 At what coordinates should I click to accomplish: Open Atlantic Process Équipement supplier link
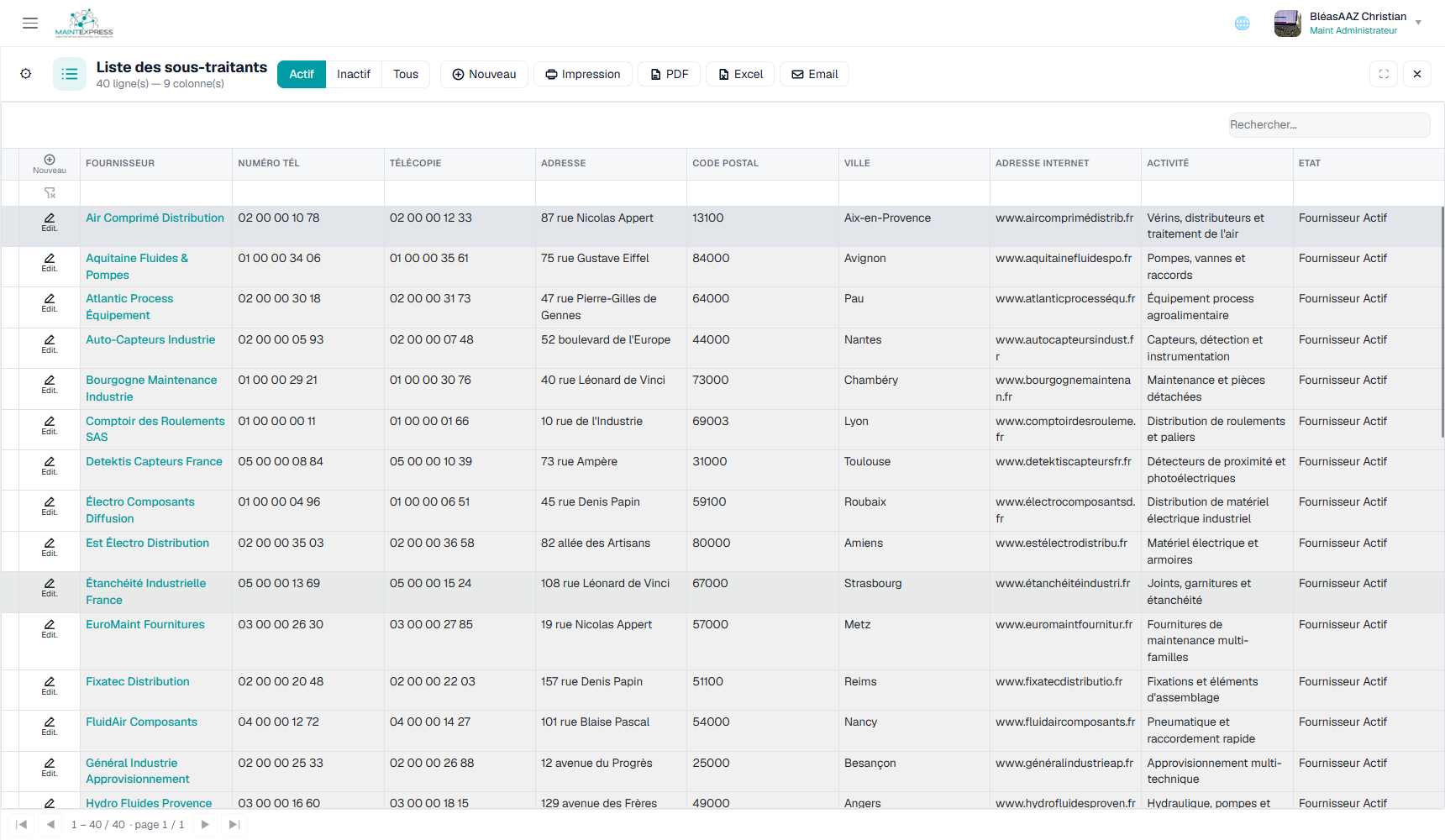pos(129,307)
